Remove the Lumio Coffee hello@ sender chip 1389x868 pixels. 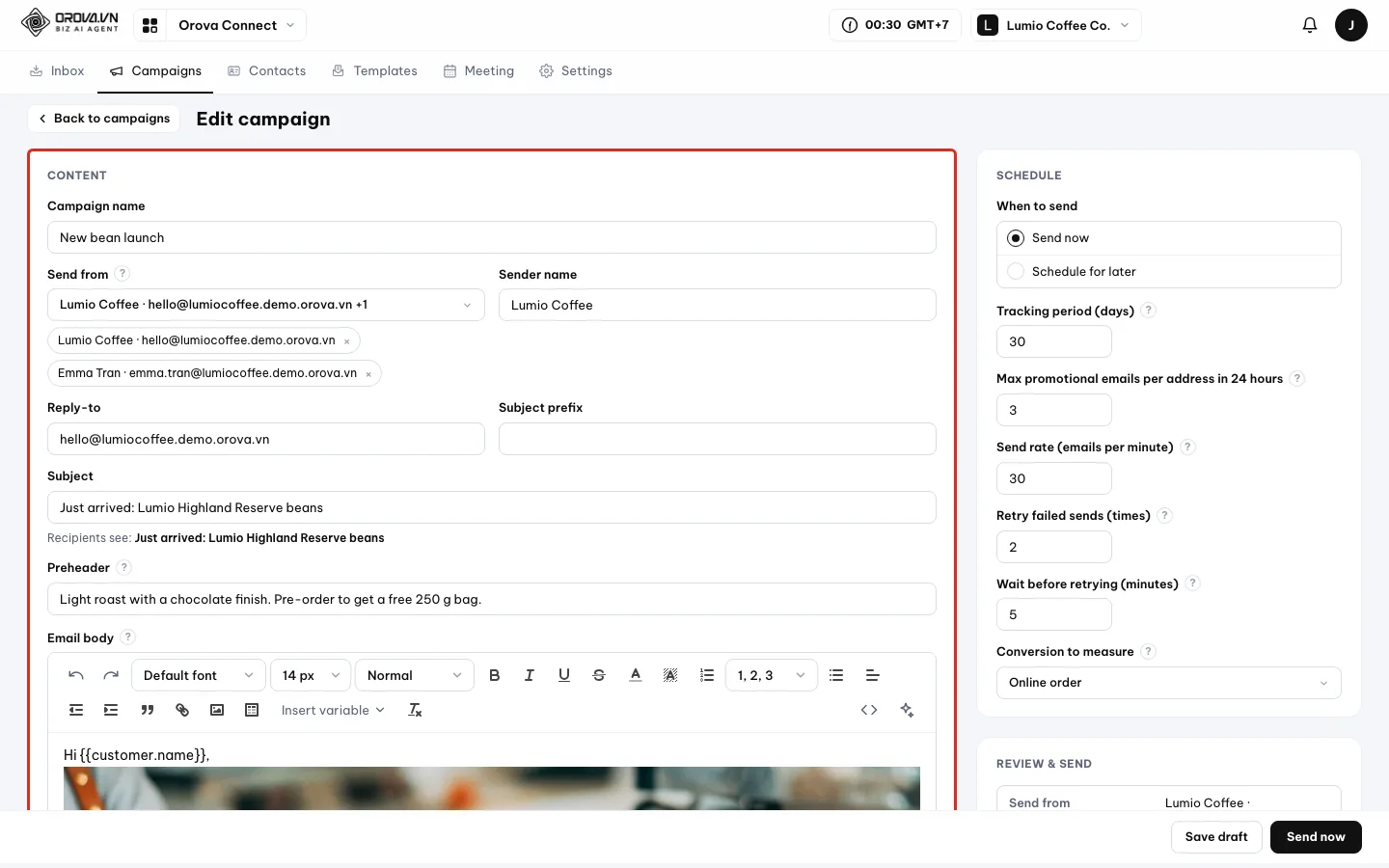(x=347, y=341)
